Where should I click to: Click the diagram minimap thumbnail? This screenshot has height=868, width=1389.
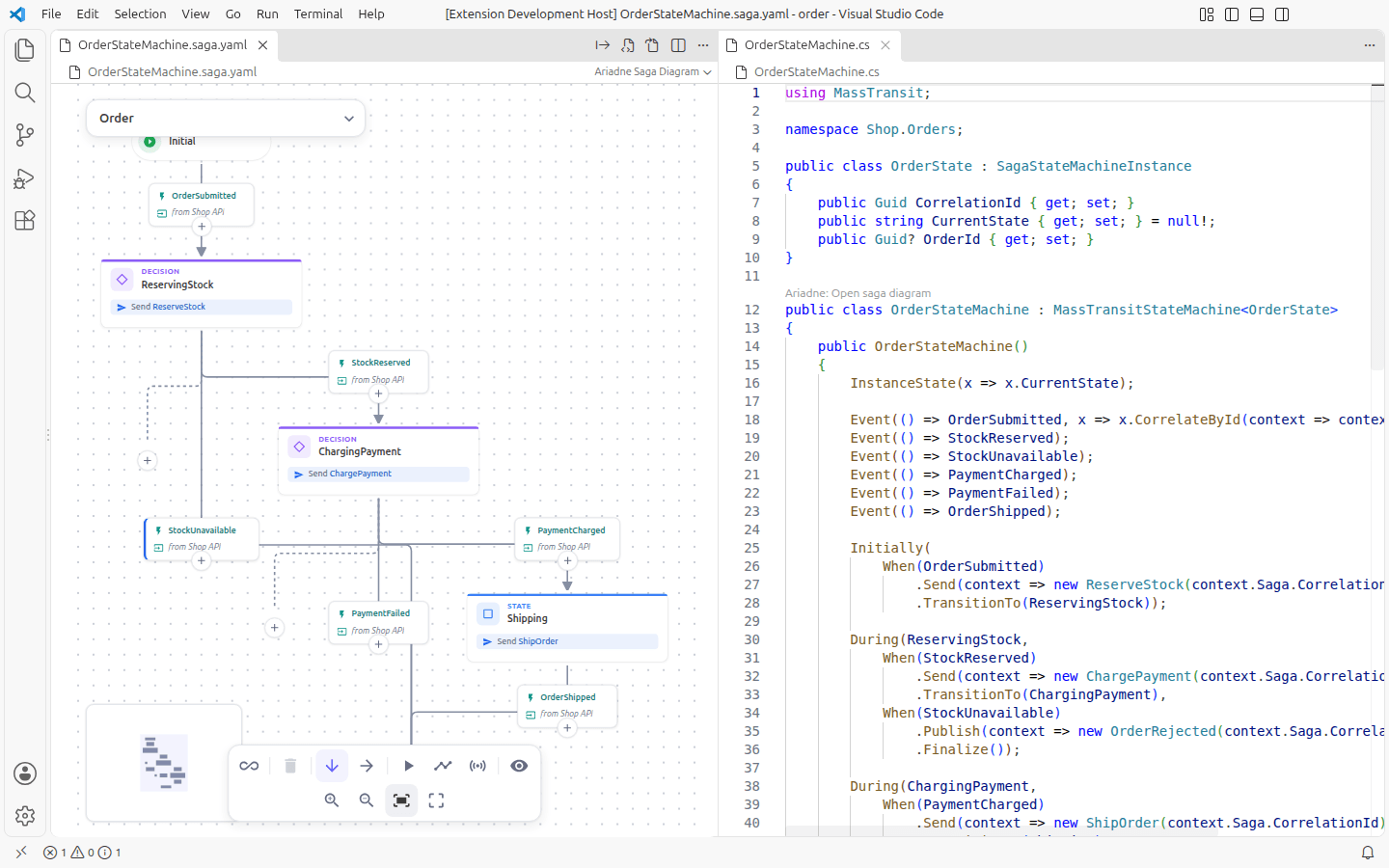(x=164, y=762)
